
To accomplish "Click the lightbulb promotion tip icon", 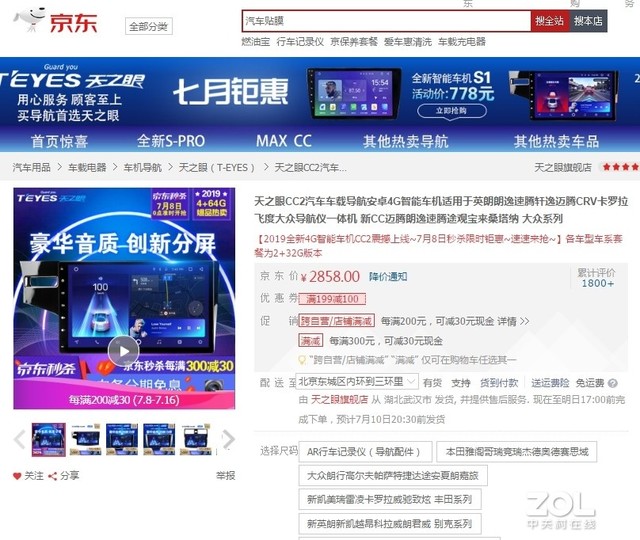I will [x=302, y=360].
